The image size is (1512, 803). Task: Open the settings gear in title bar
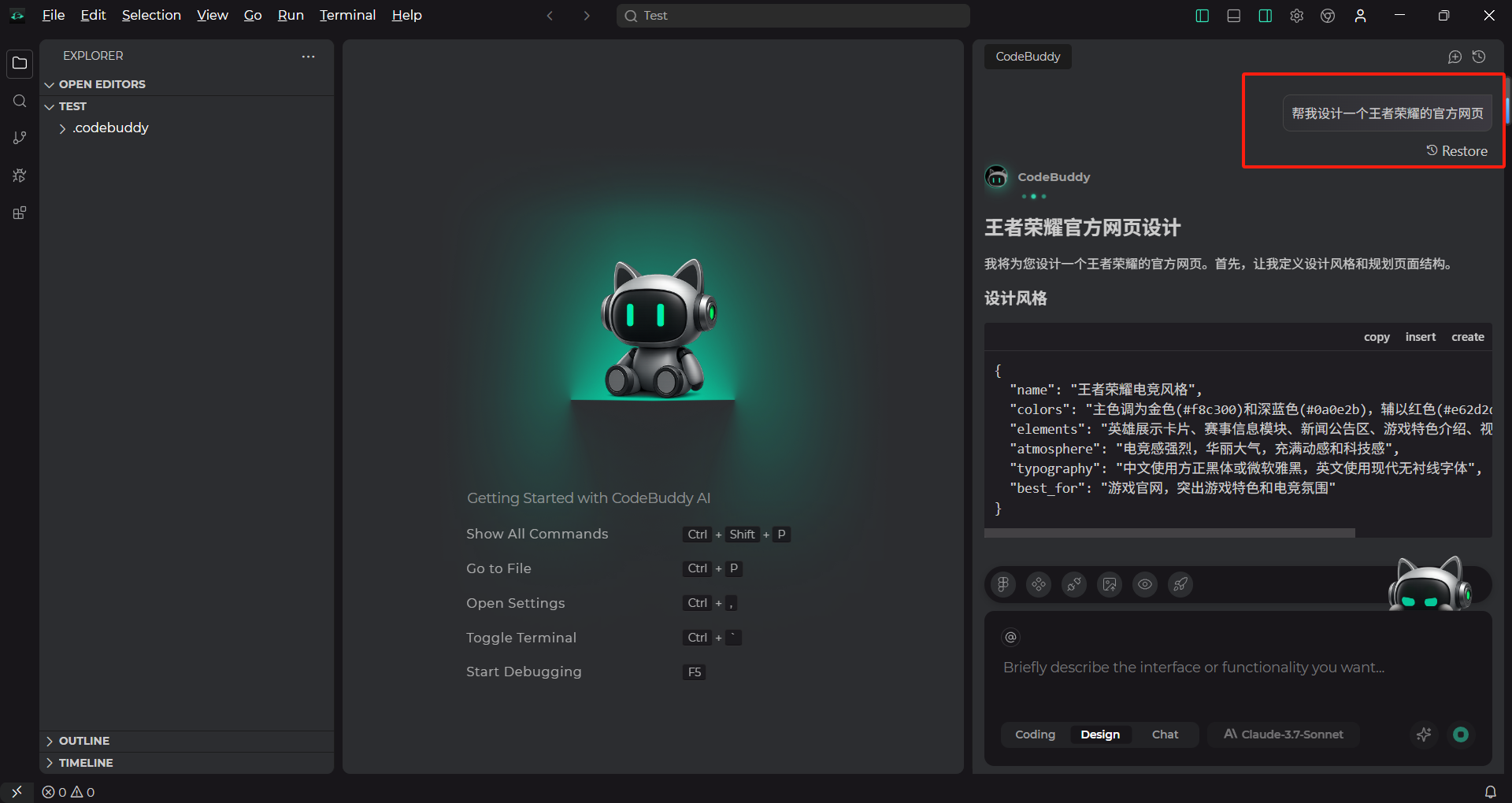click(x=1296, y=16)
